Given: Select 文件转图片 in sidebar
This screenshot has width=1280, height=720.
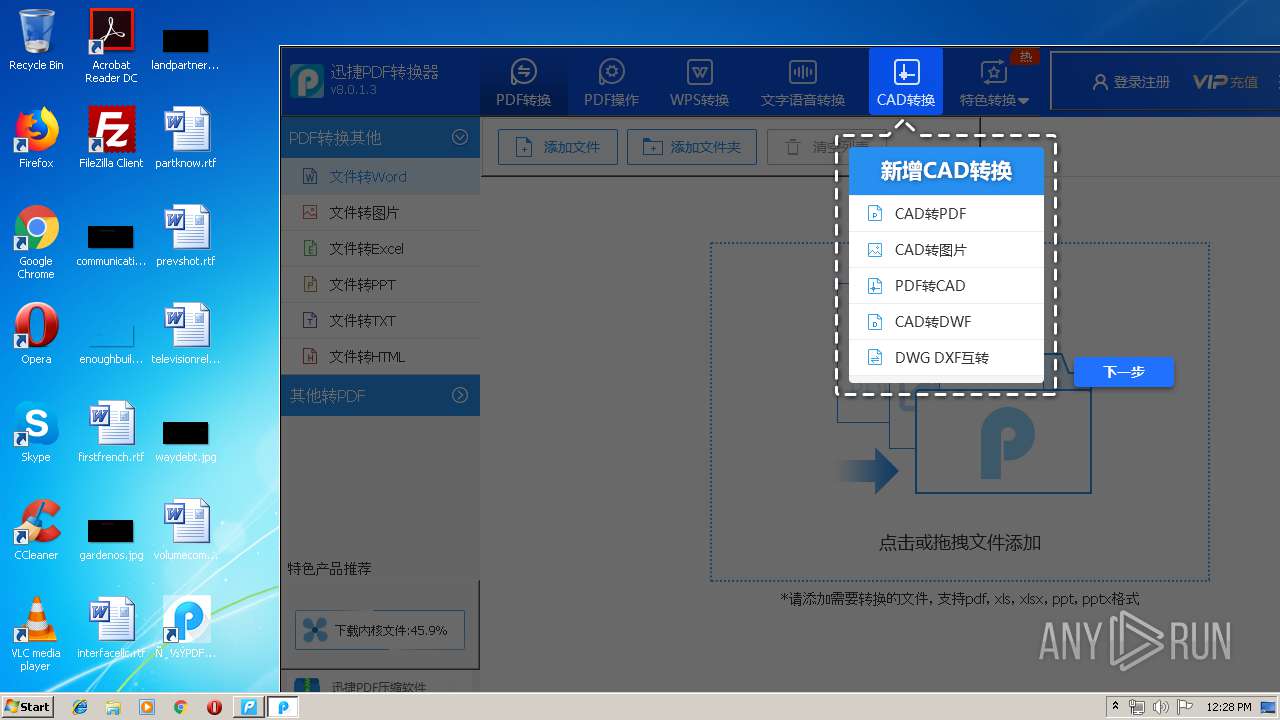Looking at the screenshot, I should pos(380,212).
